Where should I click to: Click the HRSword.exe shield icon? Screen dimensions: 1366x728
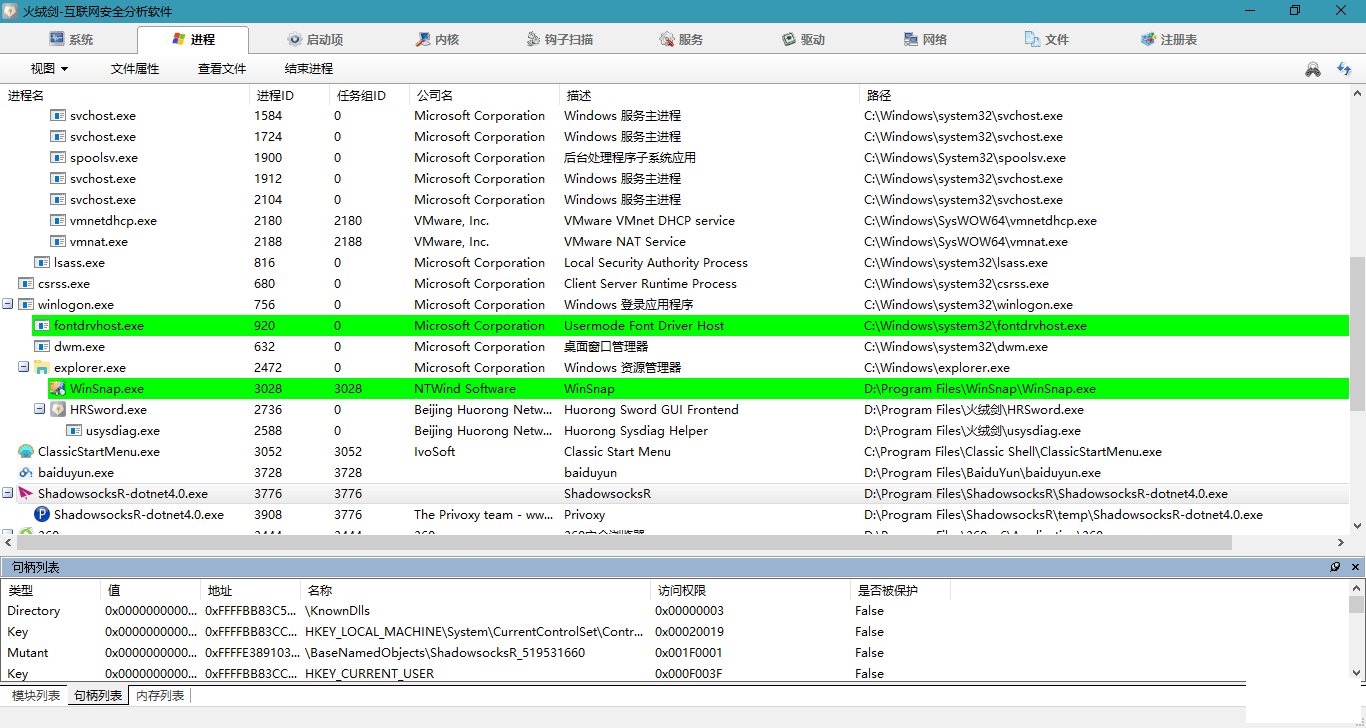(x=58, y=410)
